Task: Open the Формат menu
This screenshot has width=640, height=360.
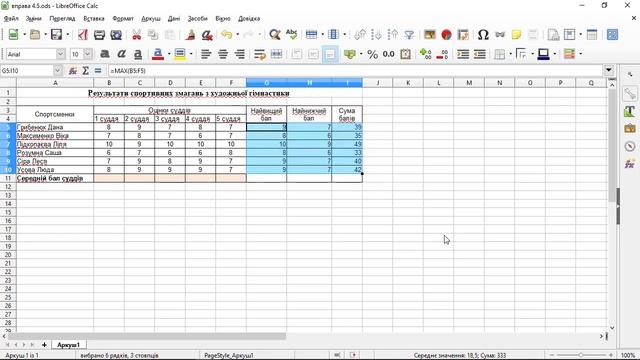Action: pyautogui.click(x=123, y=19)
